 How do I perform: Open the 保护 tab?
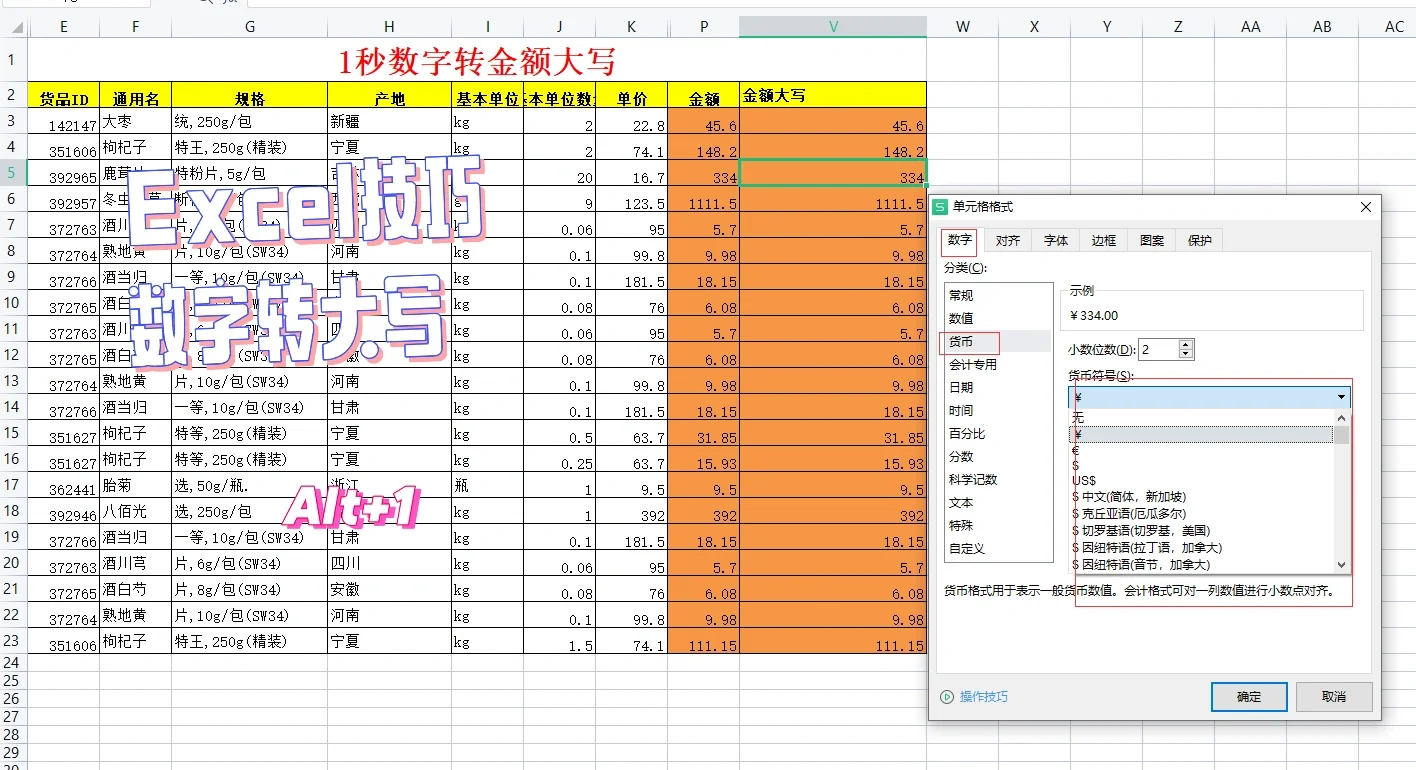tap(1200, 241)
